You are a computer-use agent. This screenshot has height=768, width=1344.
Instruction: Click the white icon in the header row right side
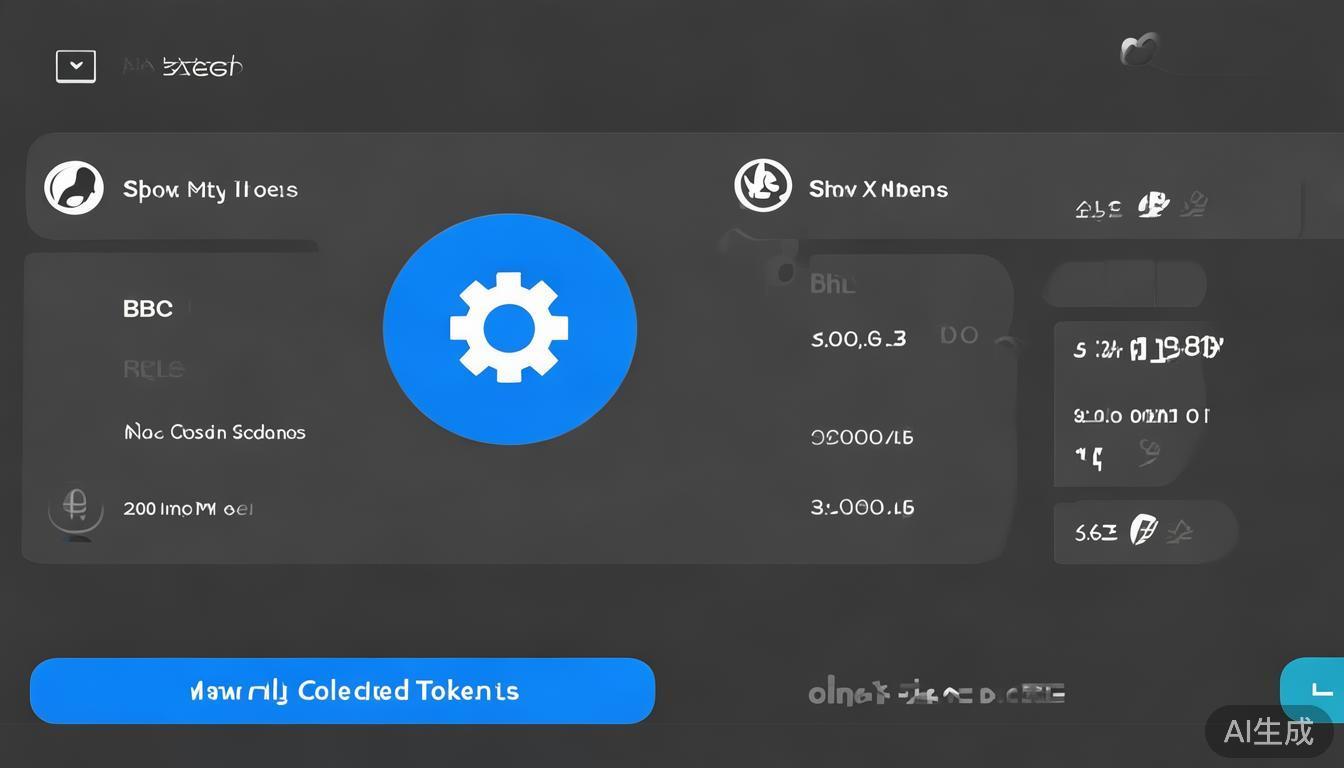[1153, 205]
